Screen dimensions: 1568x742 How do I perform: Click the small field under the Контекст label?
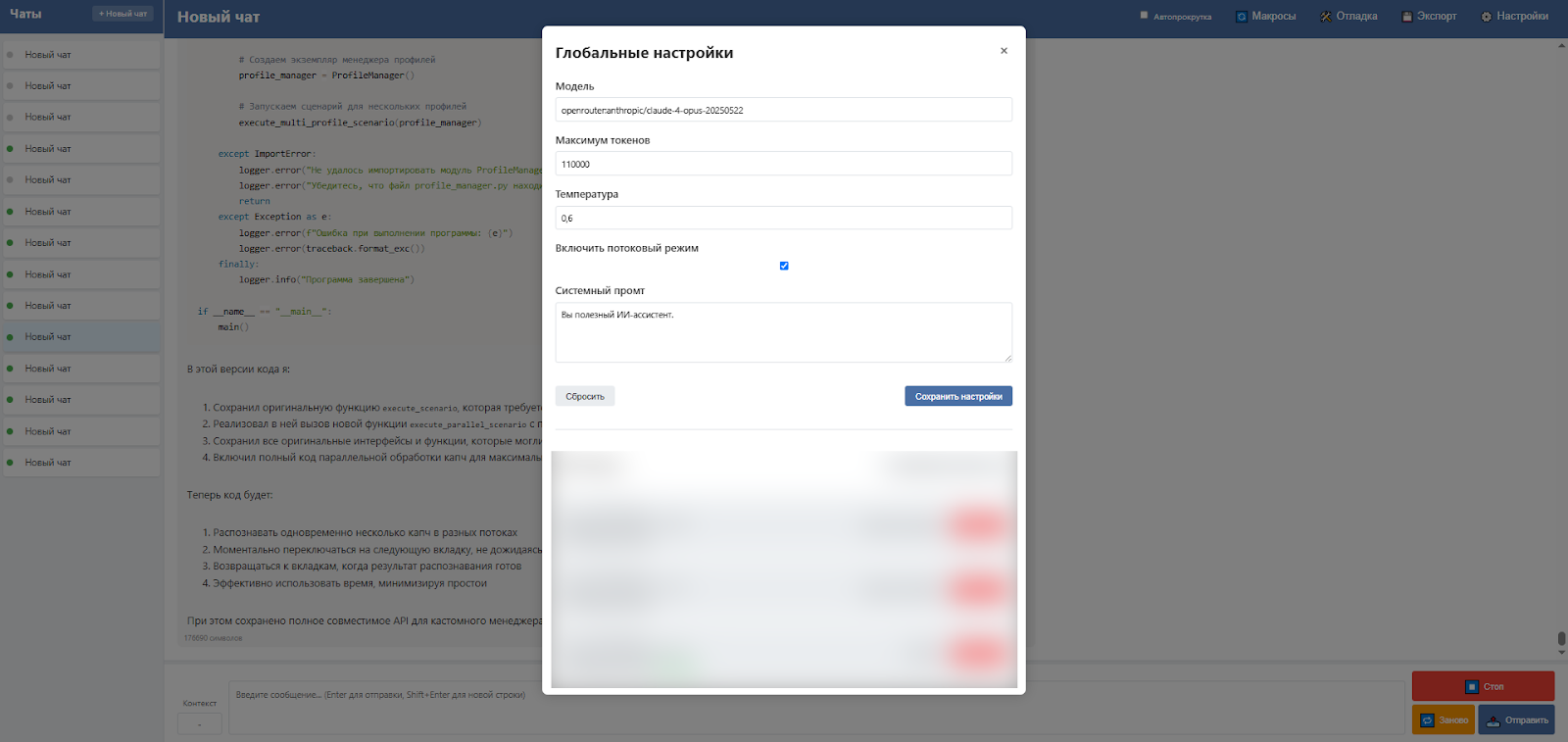tap(200, 724)
